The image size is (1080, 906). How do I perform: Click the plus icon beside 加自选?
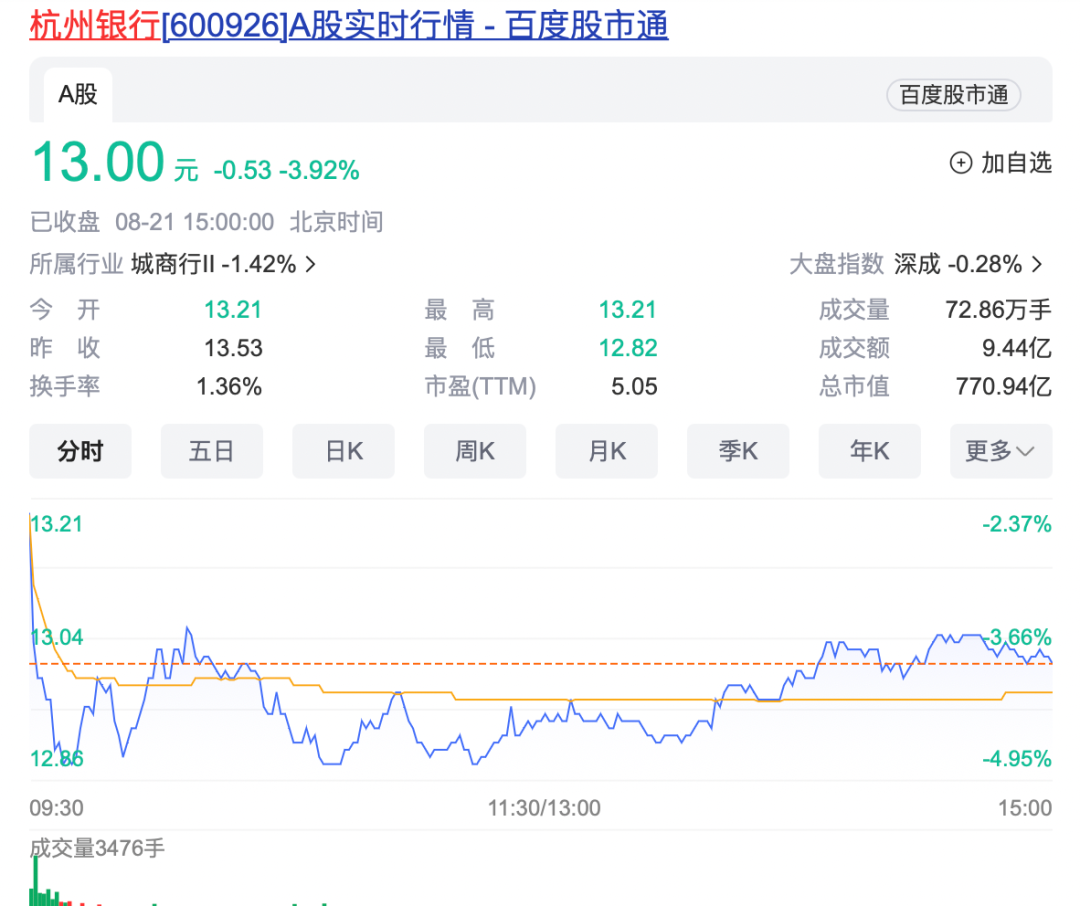click(961, 163)
